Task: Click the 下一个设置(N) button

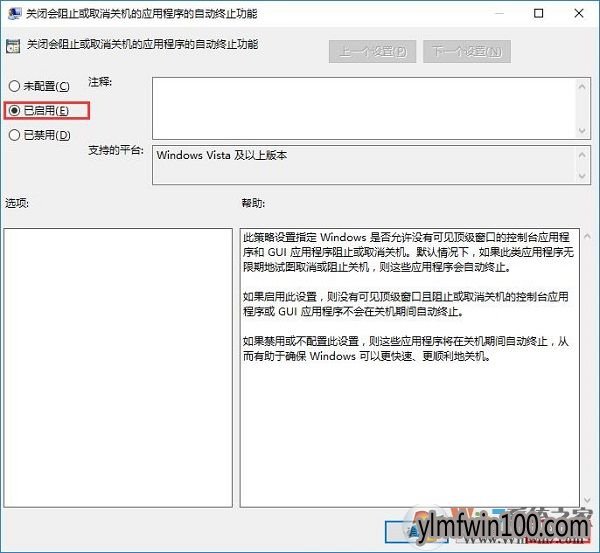Action: [x=467, y=51]
